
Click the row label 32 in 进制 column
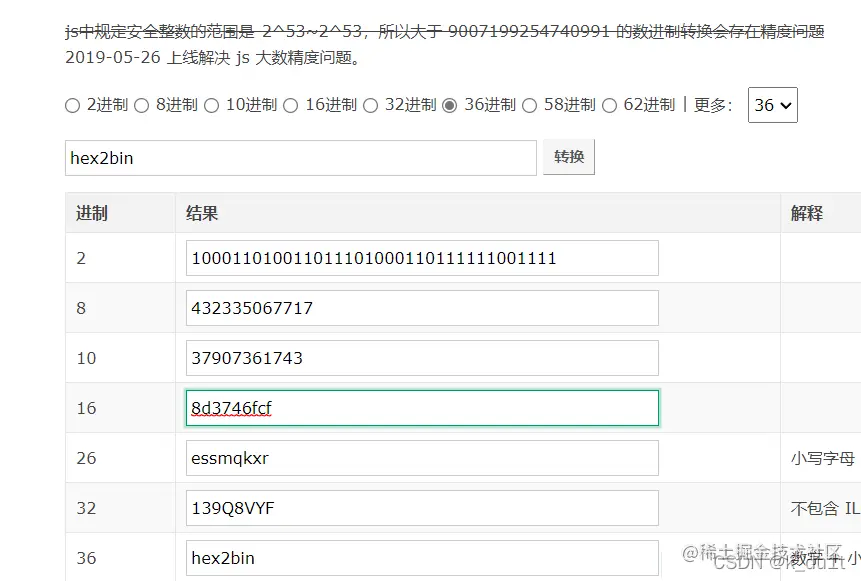(86, 508)
